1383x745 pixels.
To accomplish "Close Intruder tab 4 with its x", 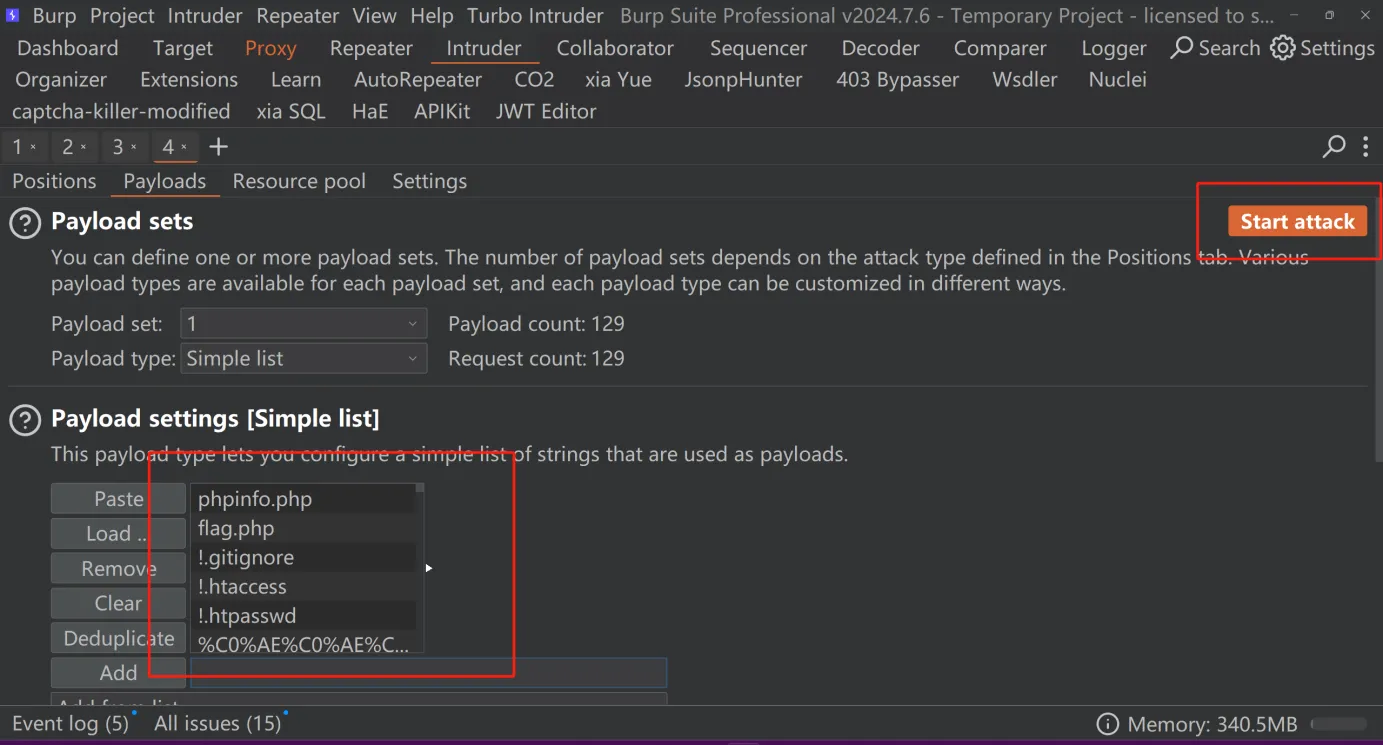I will coord(184,147).
